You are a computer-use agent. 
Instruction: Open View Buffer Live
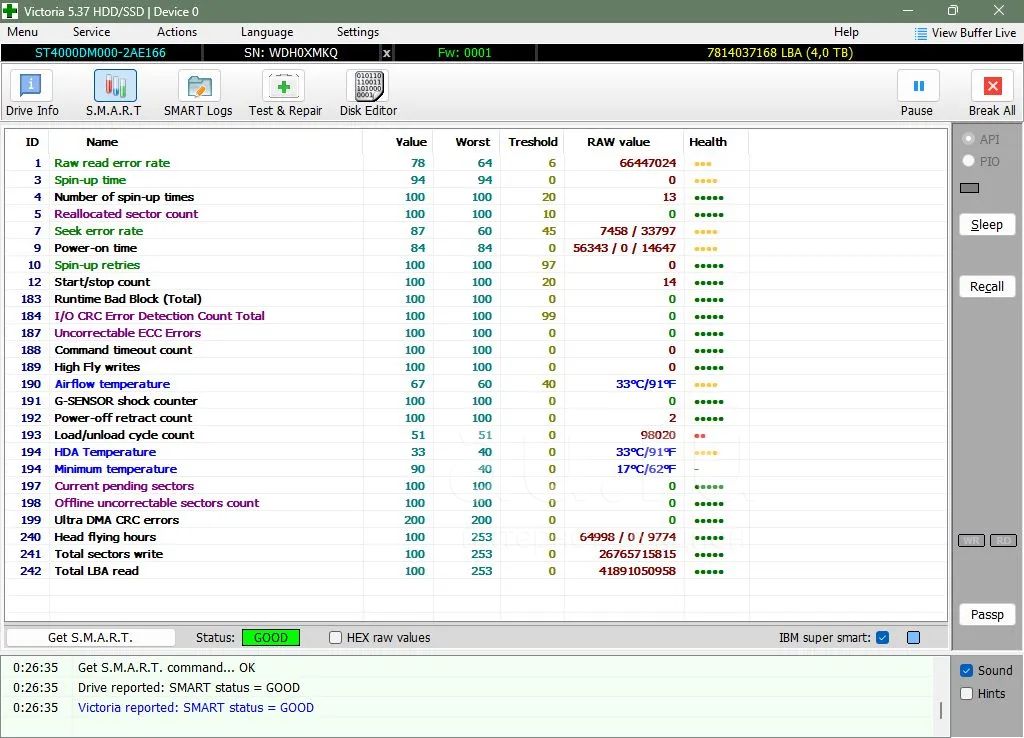click(x=965, y=33)
